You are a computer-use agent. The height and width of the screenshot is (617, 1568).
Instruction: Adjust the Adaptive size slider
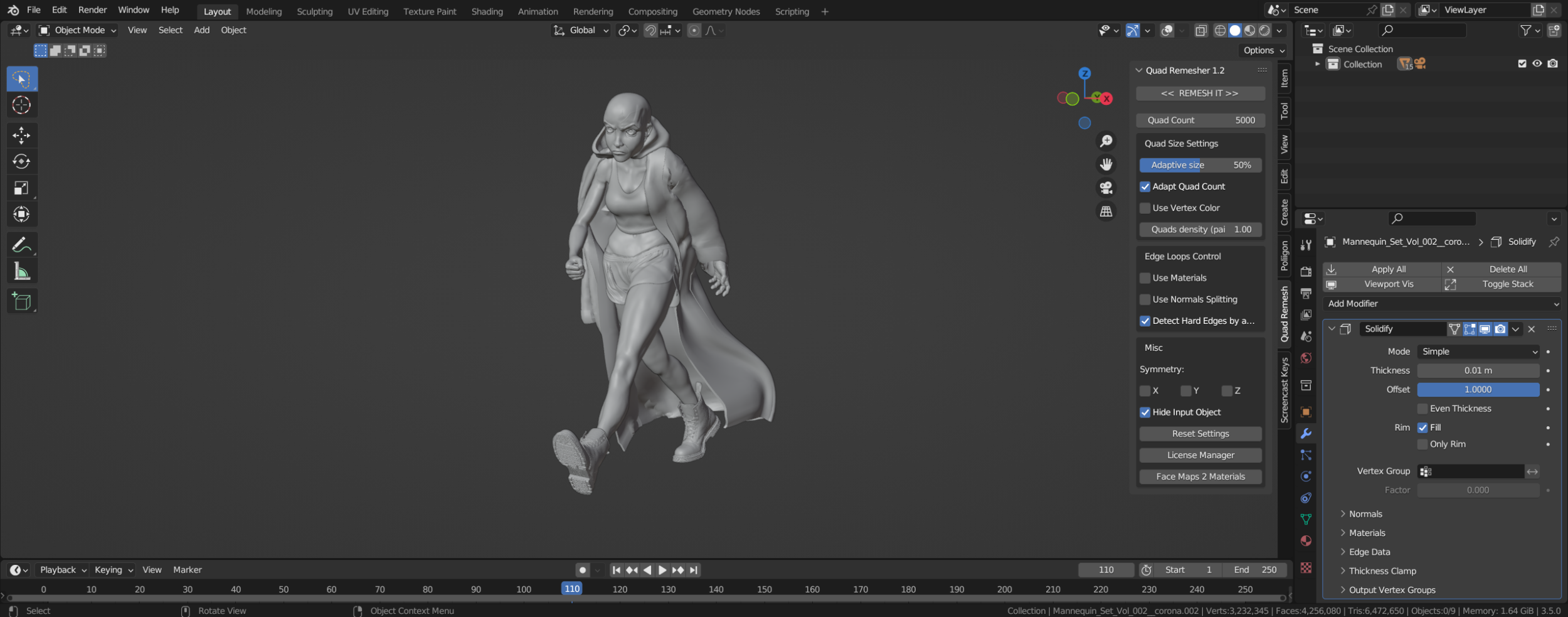[1200, 165]
